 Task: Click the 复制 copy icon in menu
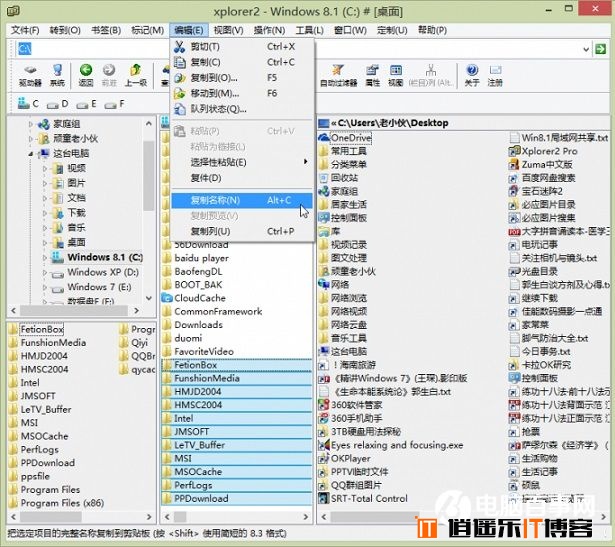[x=179, y=62]
